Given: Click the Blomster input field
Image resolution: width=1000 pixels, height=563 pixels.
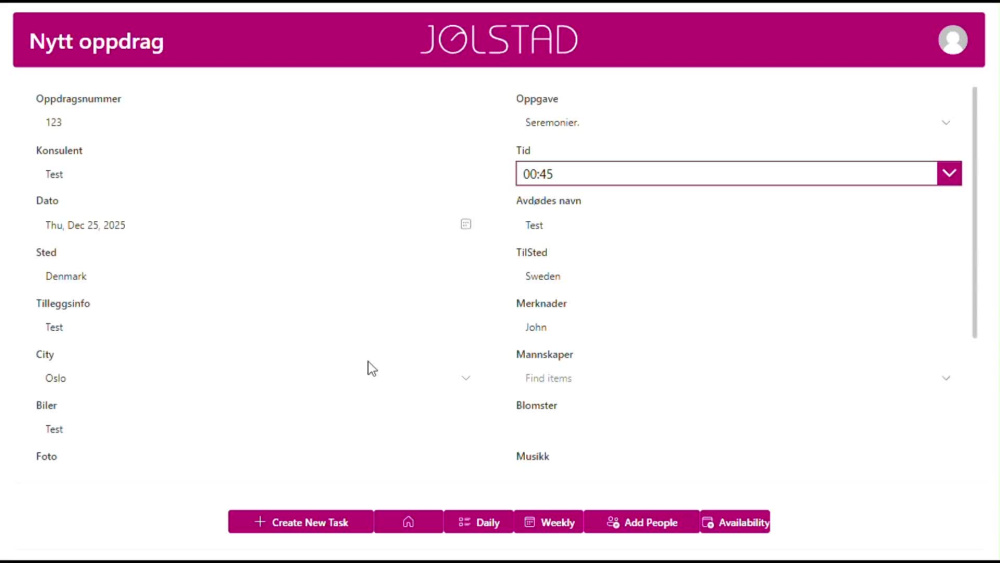Looking at the screenshot, I should pos(738,429).
